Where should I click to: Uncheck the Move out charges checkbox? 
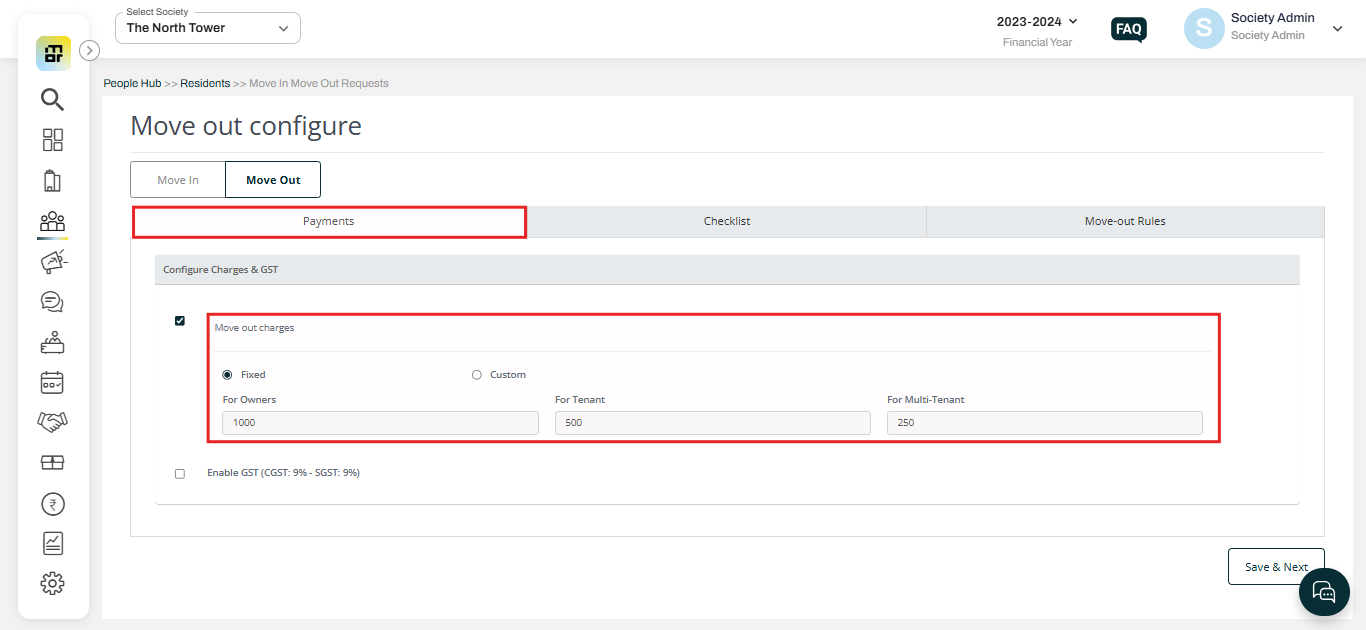[180, 321]
